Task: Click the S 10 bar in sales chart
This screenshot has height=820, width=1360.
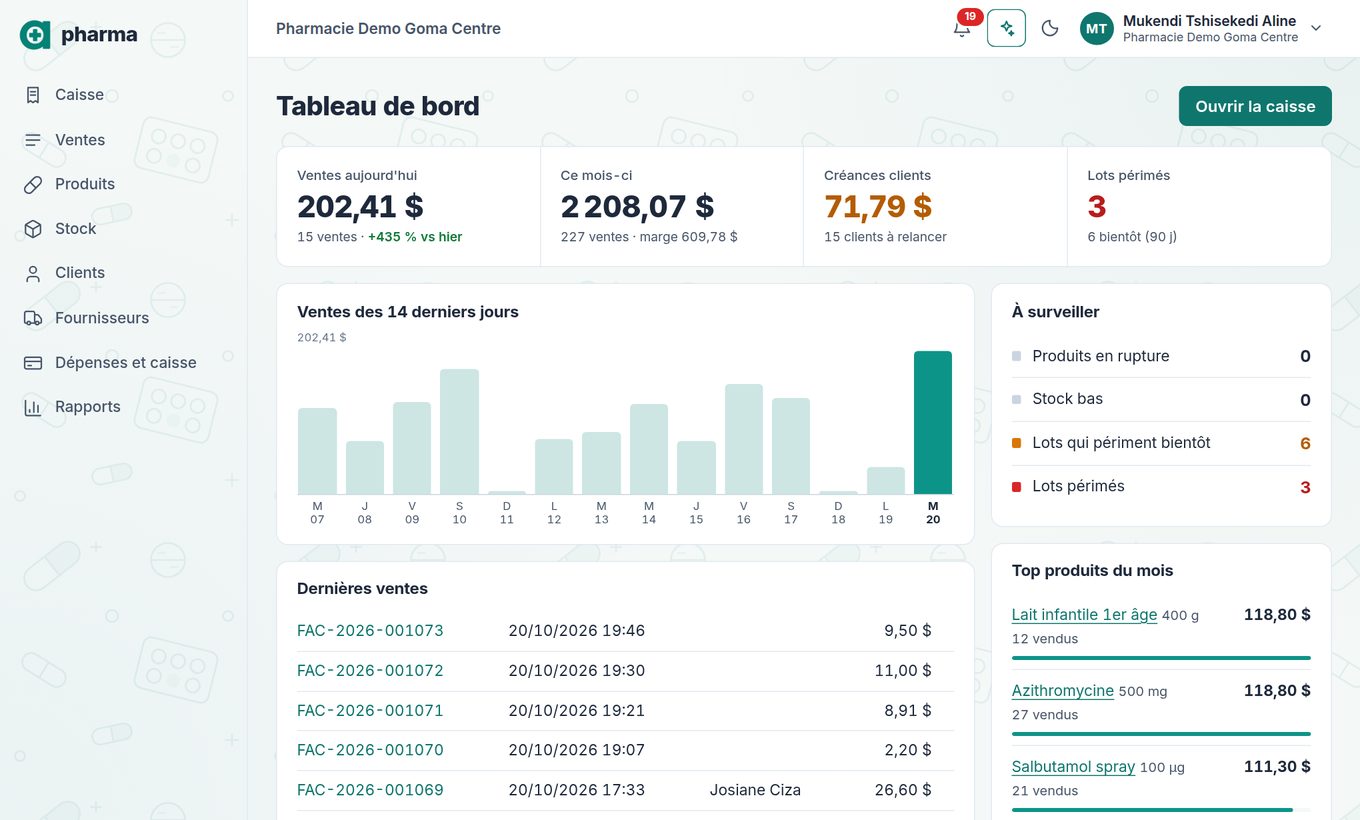Action: 459,431
